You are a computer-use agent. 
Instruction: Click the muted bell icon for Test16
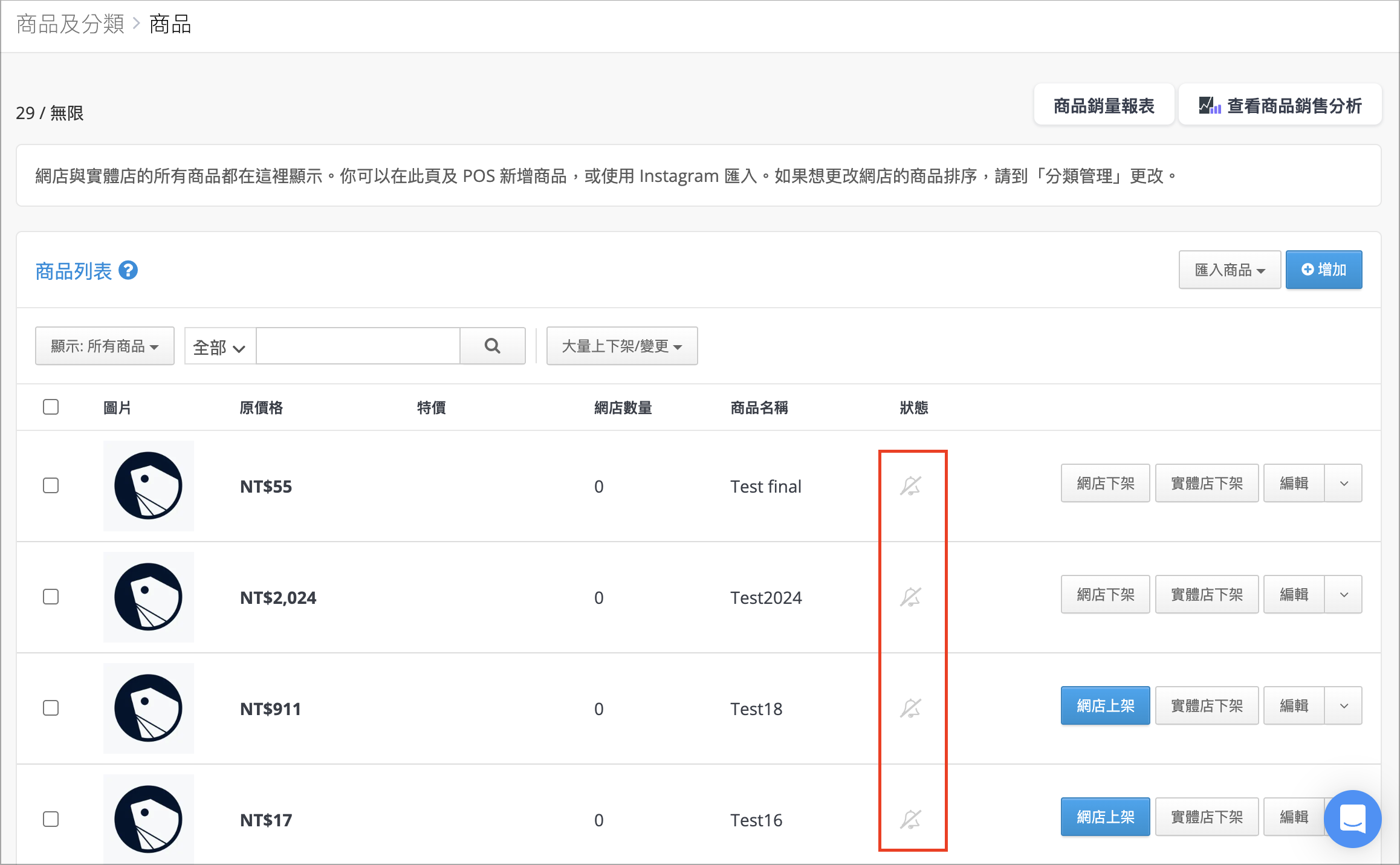tap(910, 819)
